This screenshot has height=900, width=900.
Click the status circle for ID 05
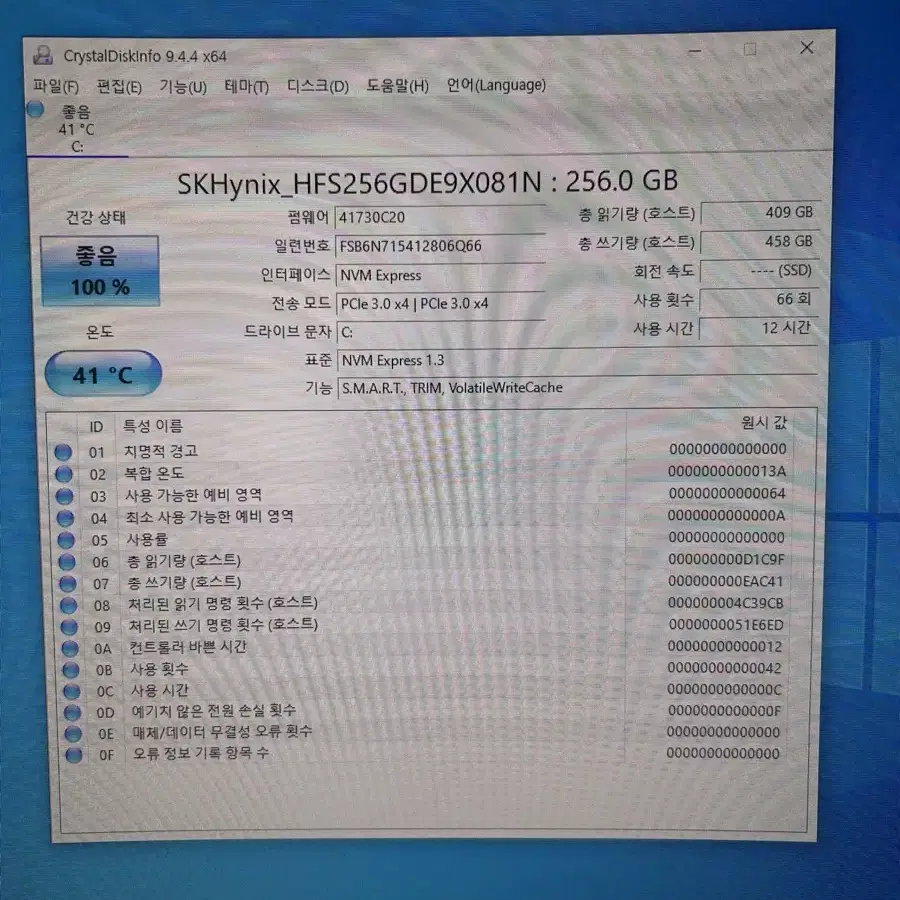(x=66, y=540)
